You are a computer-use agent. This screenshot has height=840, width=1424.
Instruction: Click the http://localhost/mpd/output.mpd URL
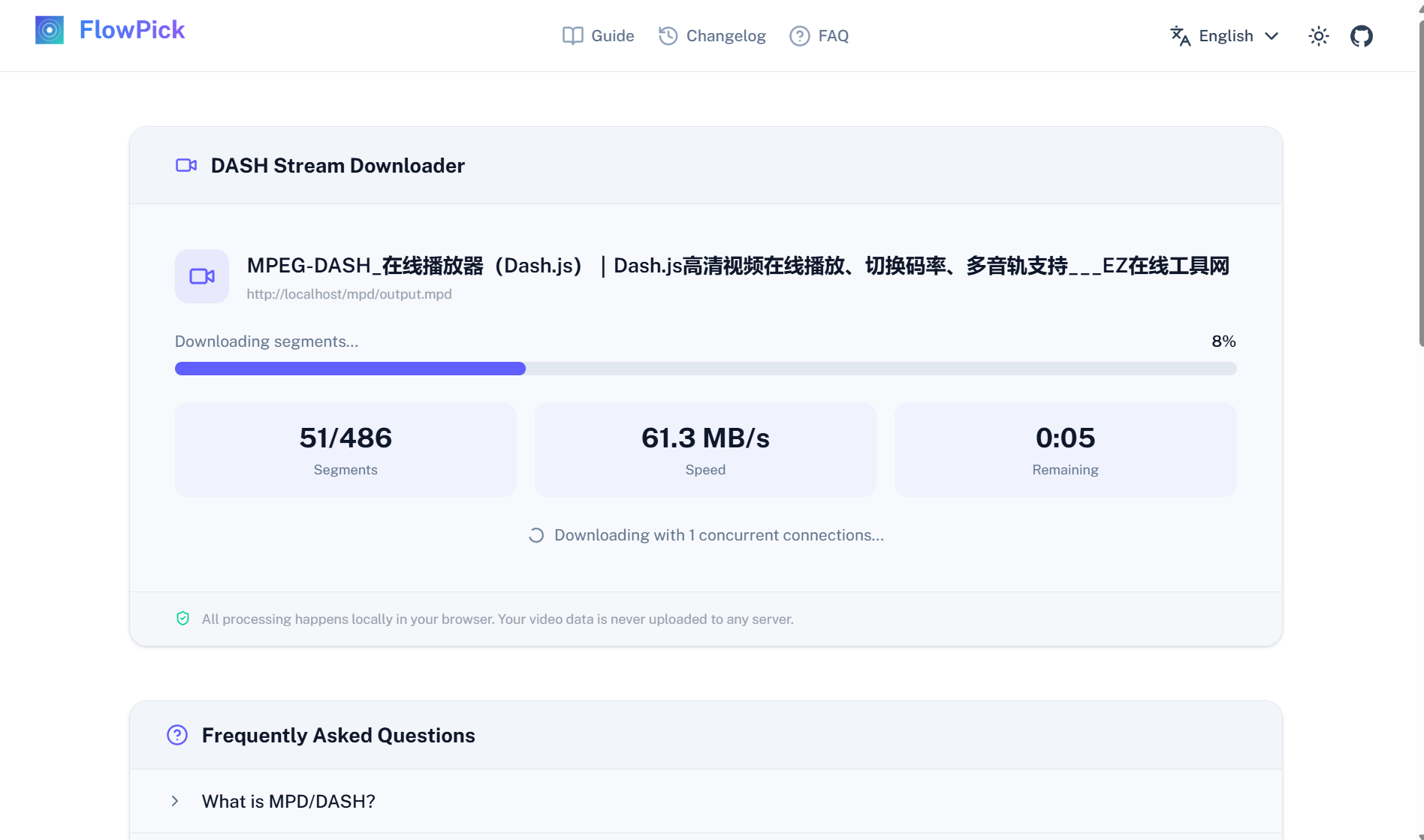click(x=349, y=294)
